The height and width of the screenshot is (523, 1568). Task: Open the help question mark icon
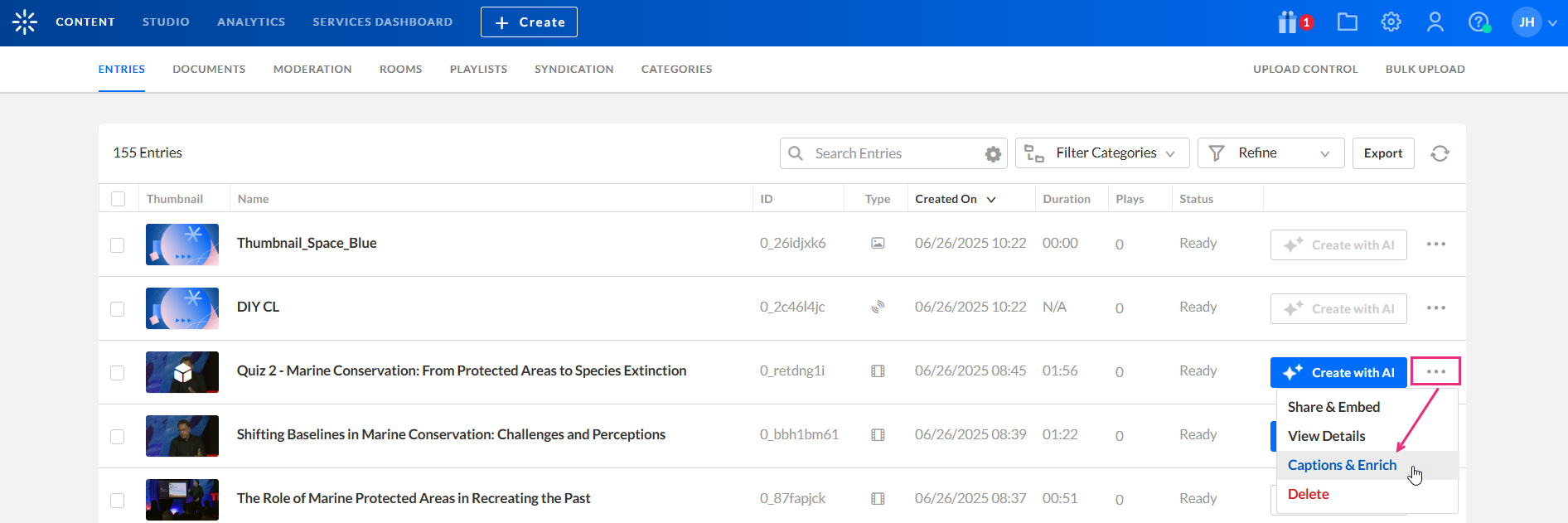pyautogui.click(x=1478, y=22)
